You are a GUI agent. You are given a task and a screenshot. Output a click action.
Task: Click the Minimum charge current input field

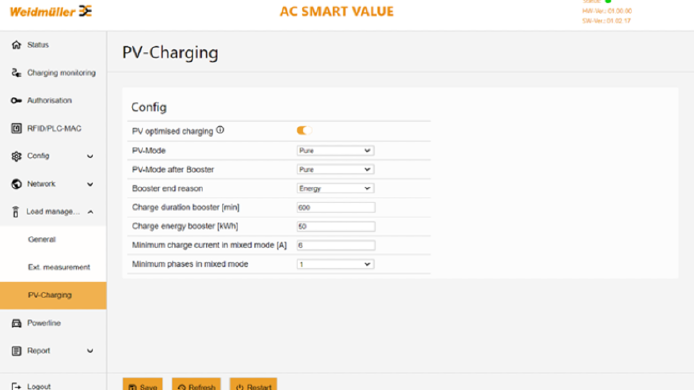[x=336, y=245]
